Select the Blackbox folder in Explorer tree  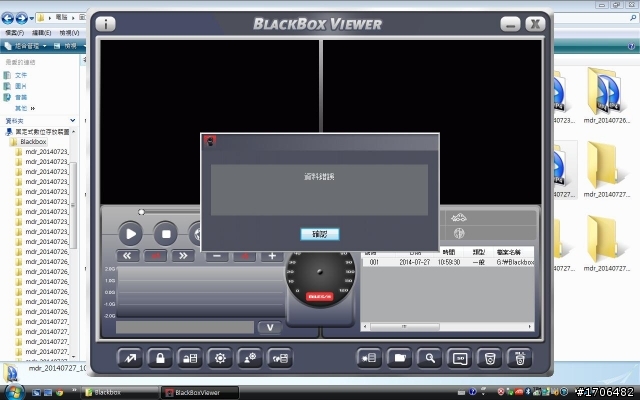33,142
